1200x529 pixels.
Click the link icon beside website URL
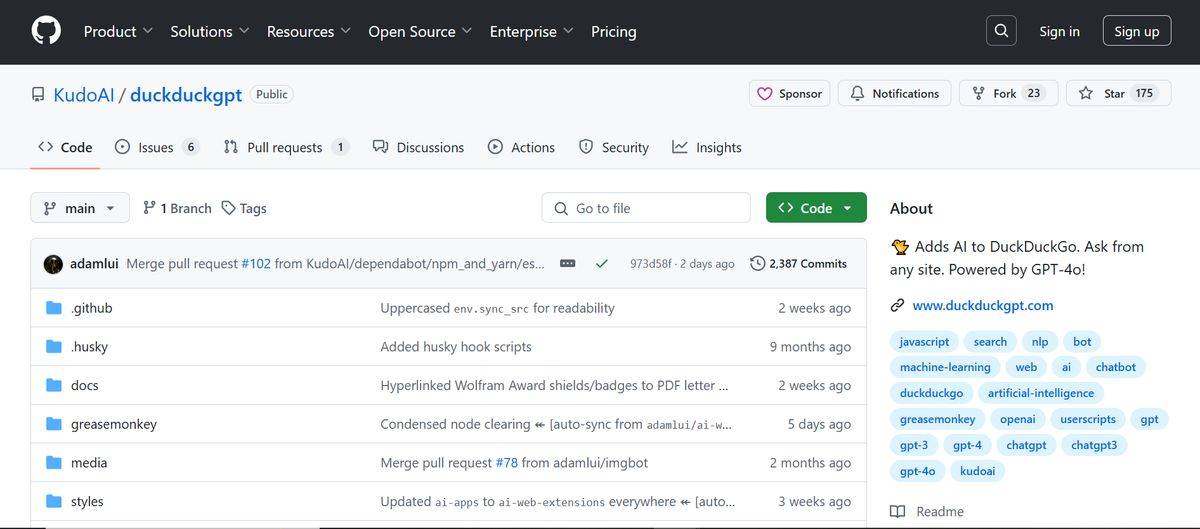coord(898,306)
